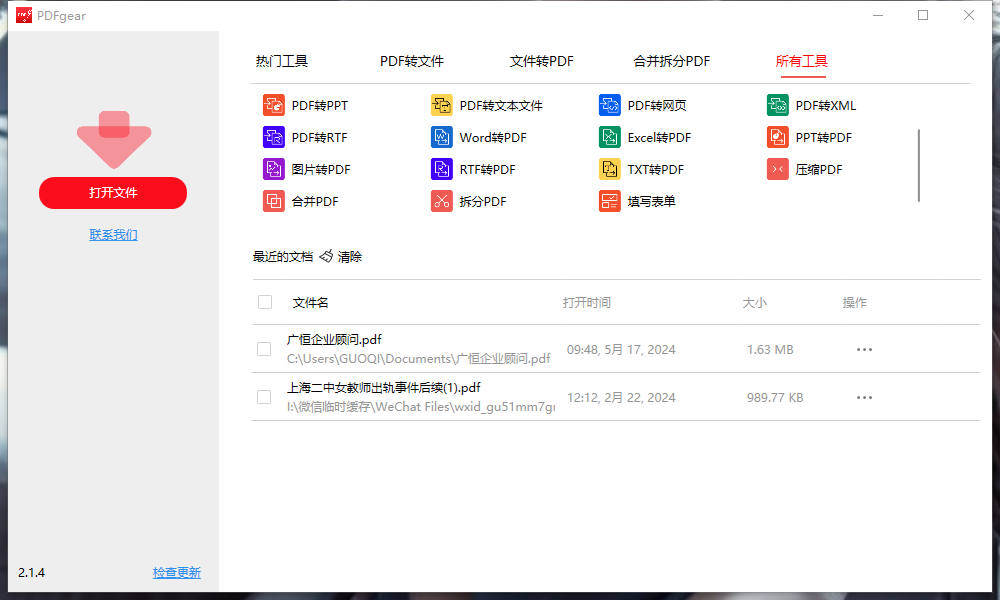The width and height of the screenshot is (1000, 600).
Task: Open the PDF转RTF tool icon
Action: [x=274, y=137]
